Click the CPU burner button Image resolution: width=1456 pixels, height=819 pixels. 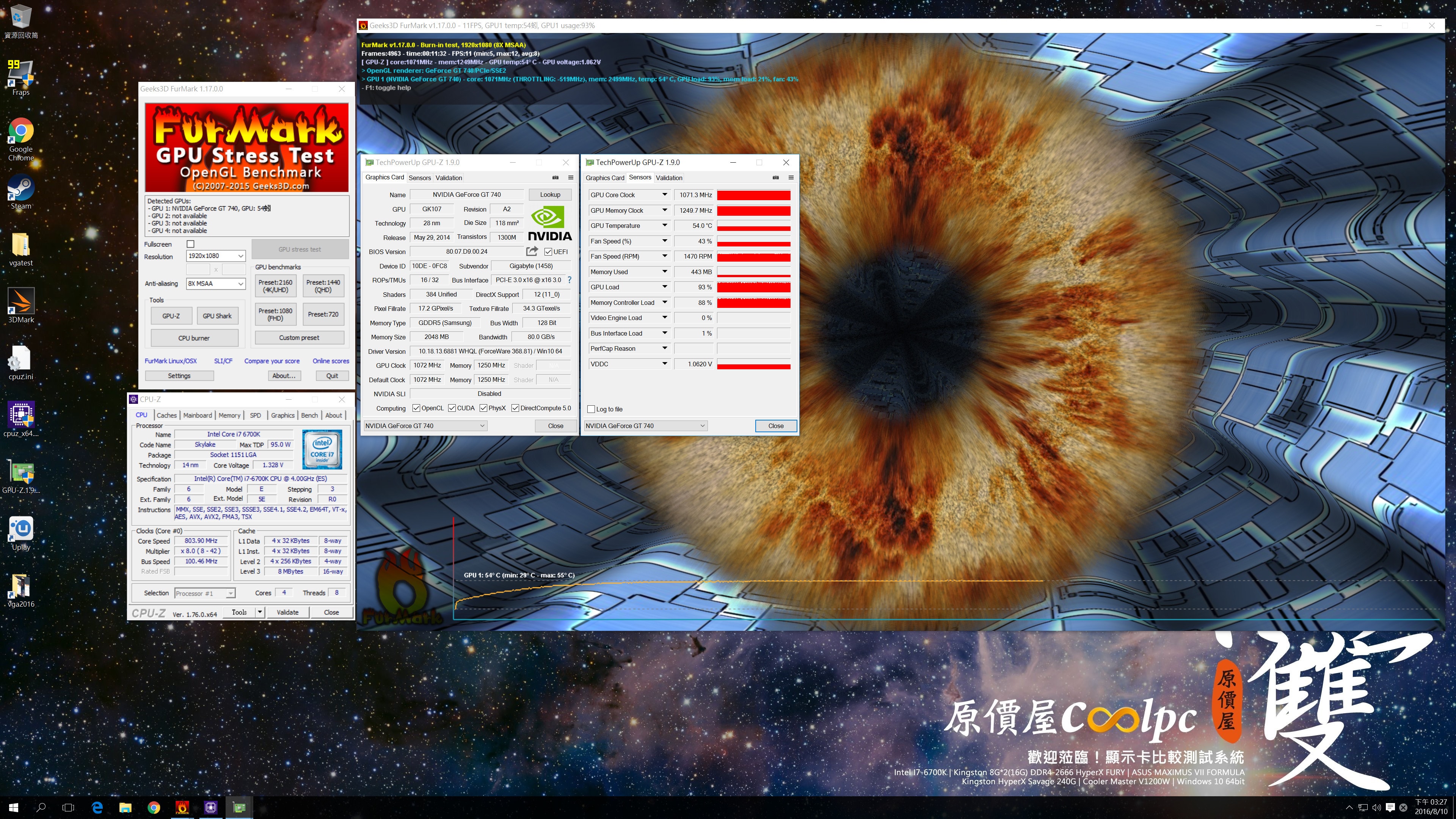point(194,338)
